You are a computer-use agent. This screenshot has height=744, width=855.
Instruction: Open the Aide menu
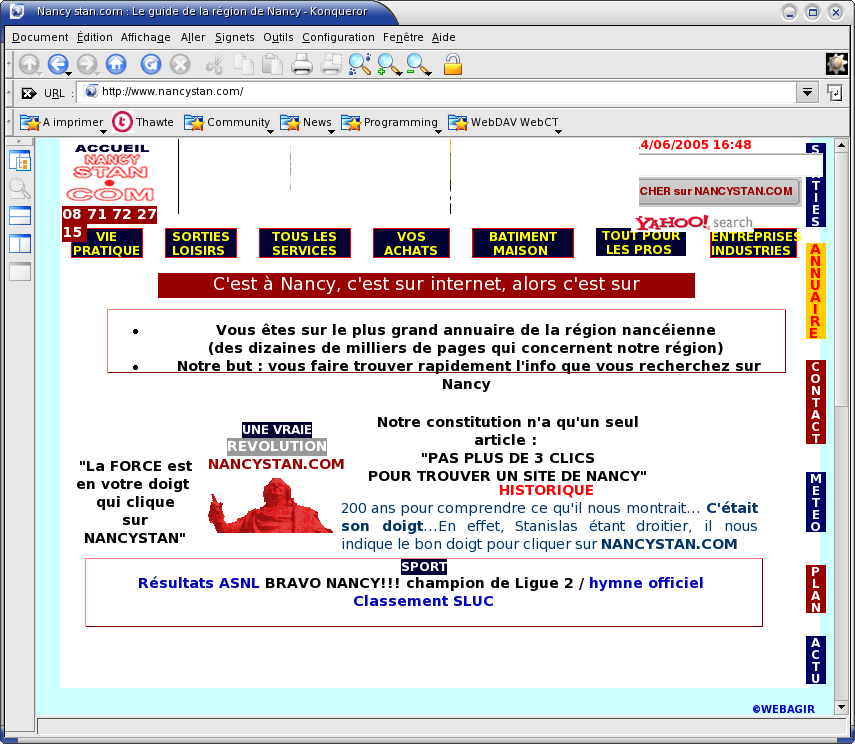[x=443, y=37]
